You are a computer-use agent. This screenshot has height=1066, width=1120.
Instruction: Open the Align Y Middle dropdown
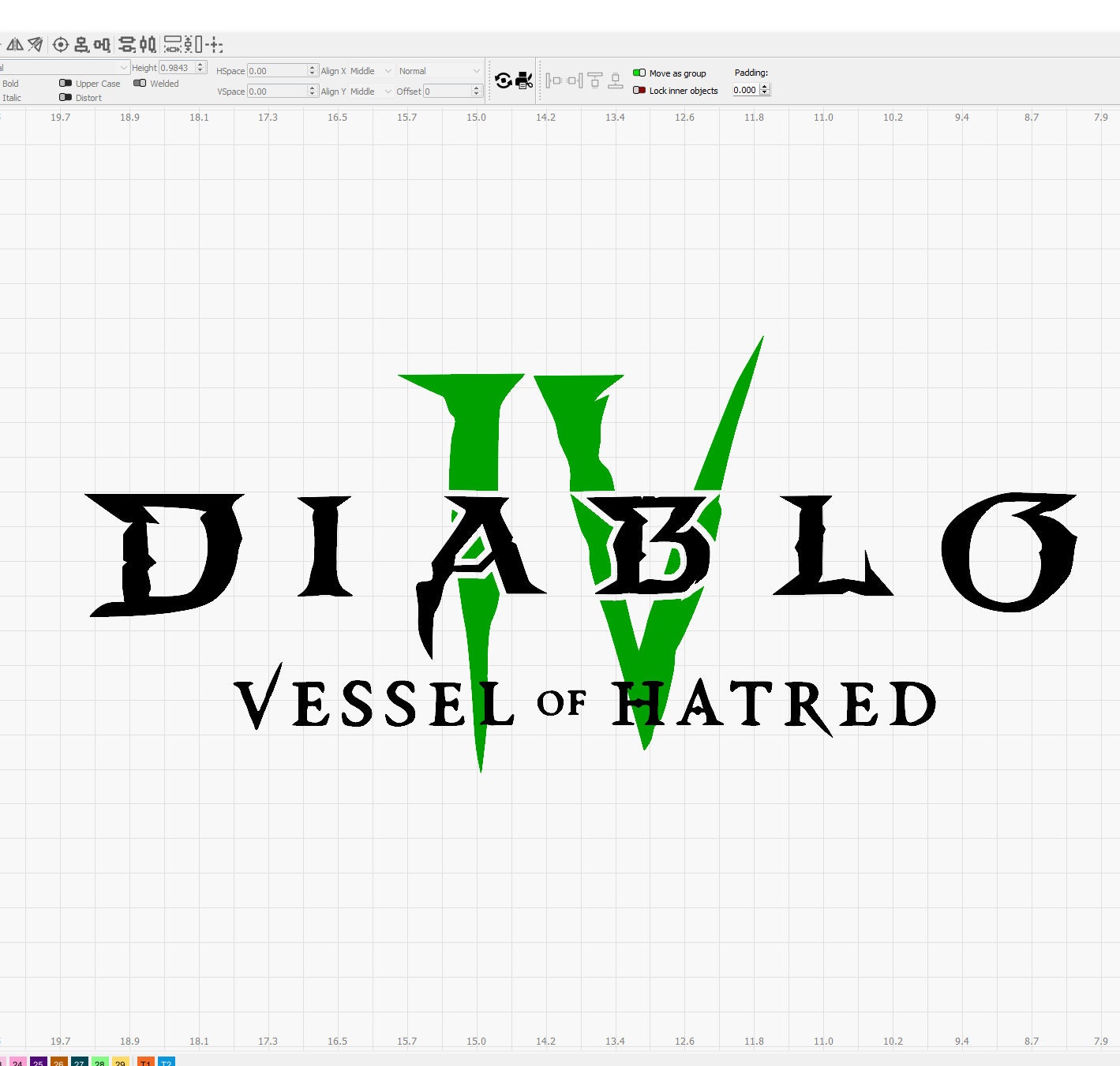(x=387, y=92)
